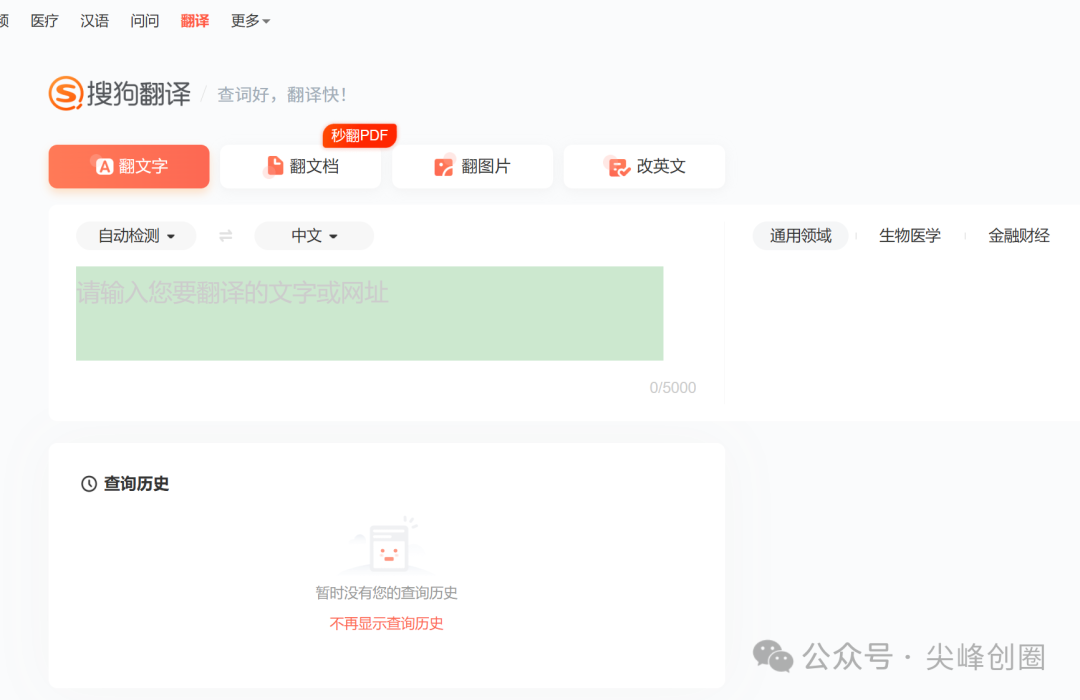The width and height of the screenshot is (1080, 700).
Task: Choose the 生物医学 domain option
Action: [910, 236]
